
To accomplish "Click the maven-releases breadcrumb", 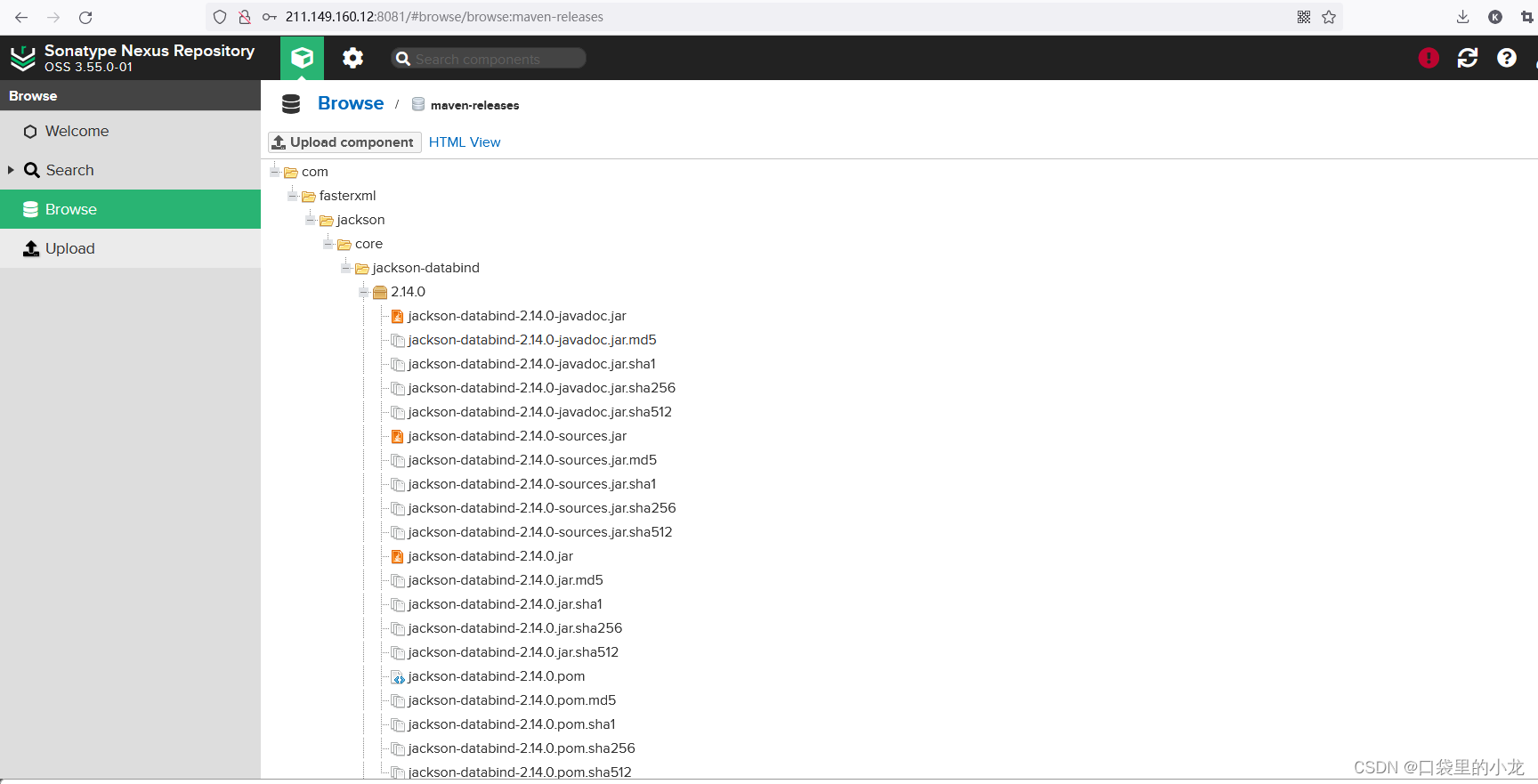I will pos(474,105).
